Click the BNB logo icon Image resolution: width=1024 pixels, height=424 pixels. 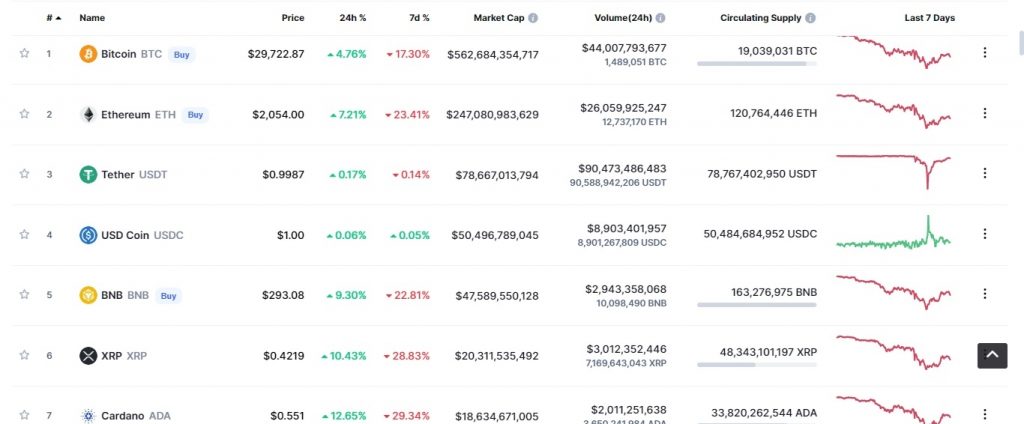pos(88,295)
